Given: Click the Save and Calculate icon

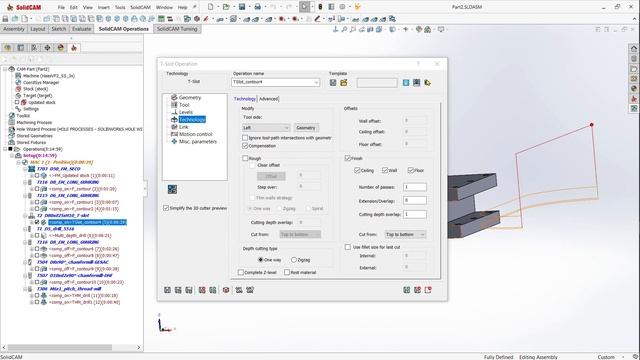Looking at the screenshot, I should [178, 290].
